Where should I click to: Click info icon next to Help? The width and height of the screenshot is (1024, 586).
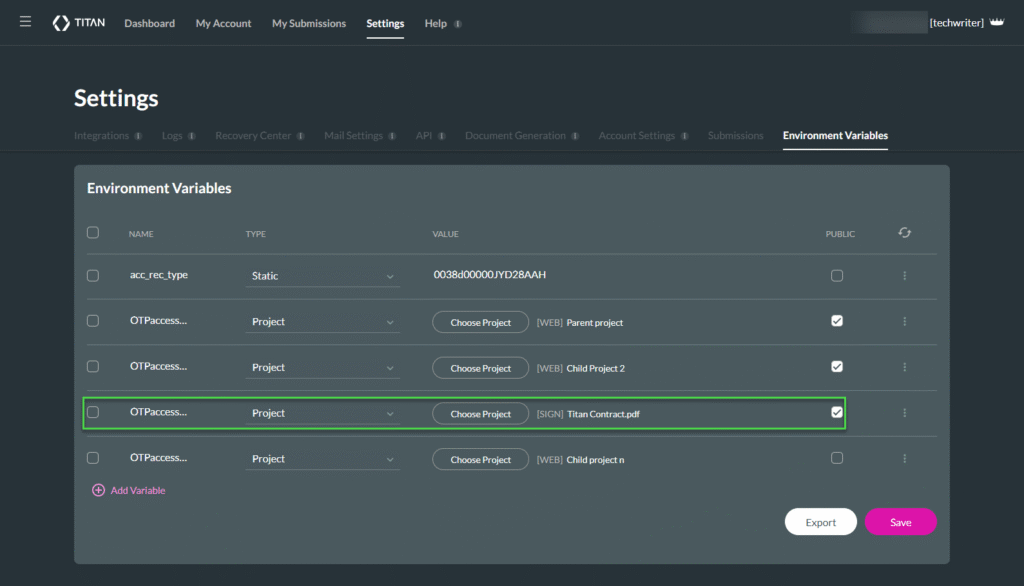[x=458, y=24]
